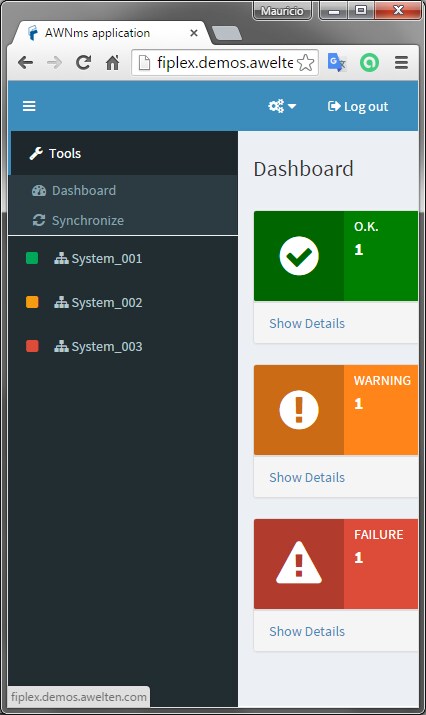Show Details for WARNING systems
426x715 pixels.
307,477
